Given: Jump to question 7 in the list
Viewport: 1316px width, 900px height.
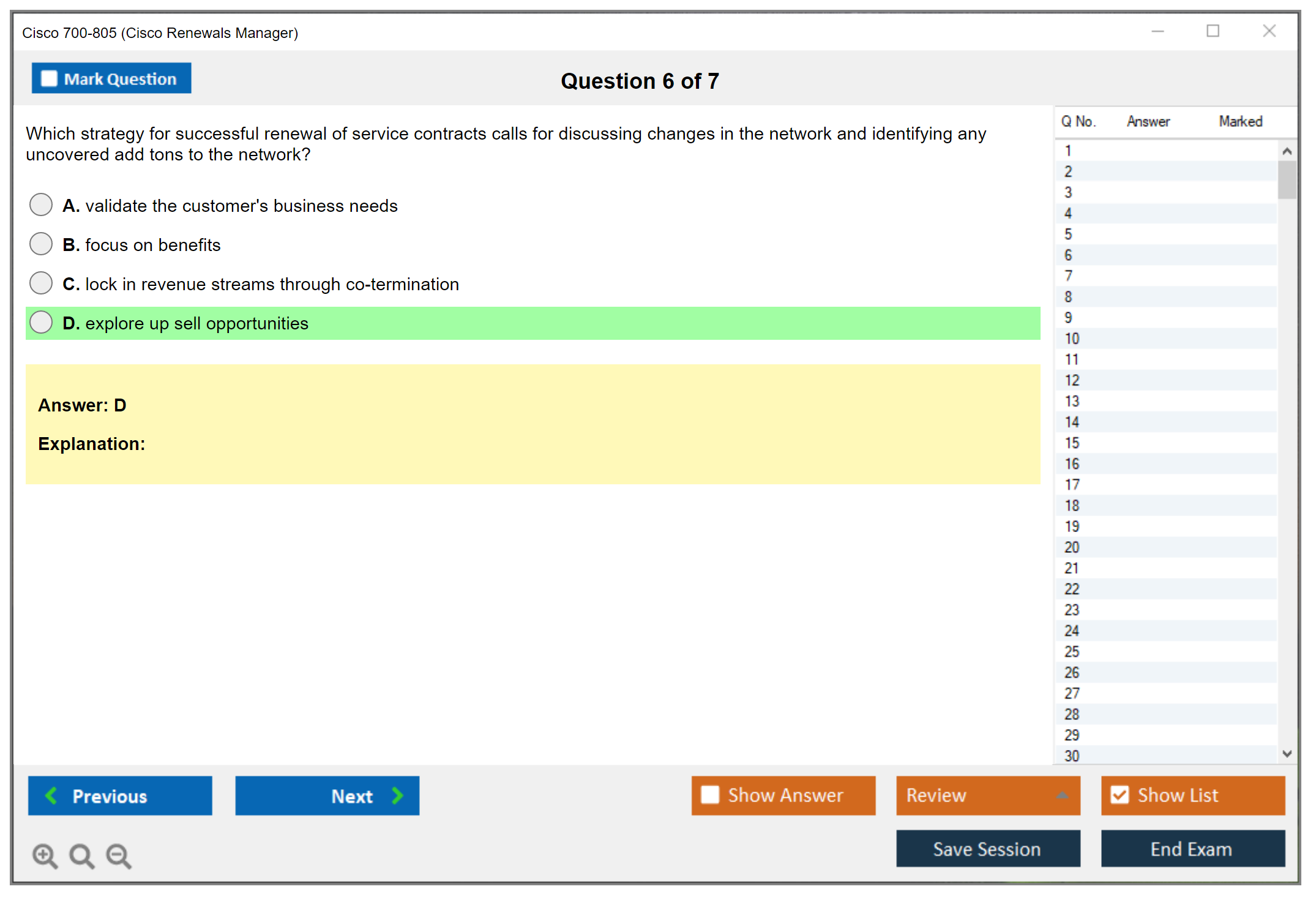Looking at the screenshot, I should [1068, 276].
